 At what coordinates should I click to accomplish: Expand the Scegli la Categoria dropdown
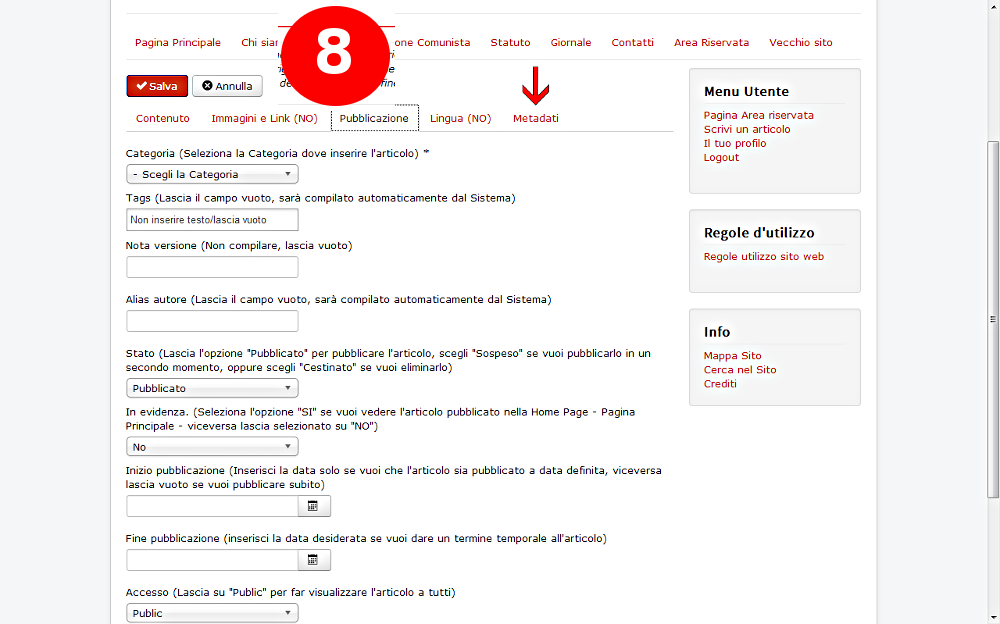(212, 174)
